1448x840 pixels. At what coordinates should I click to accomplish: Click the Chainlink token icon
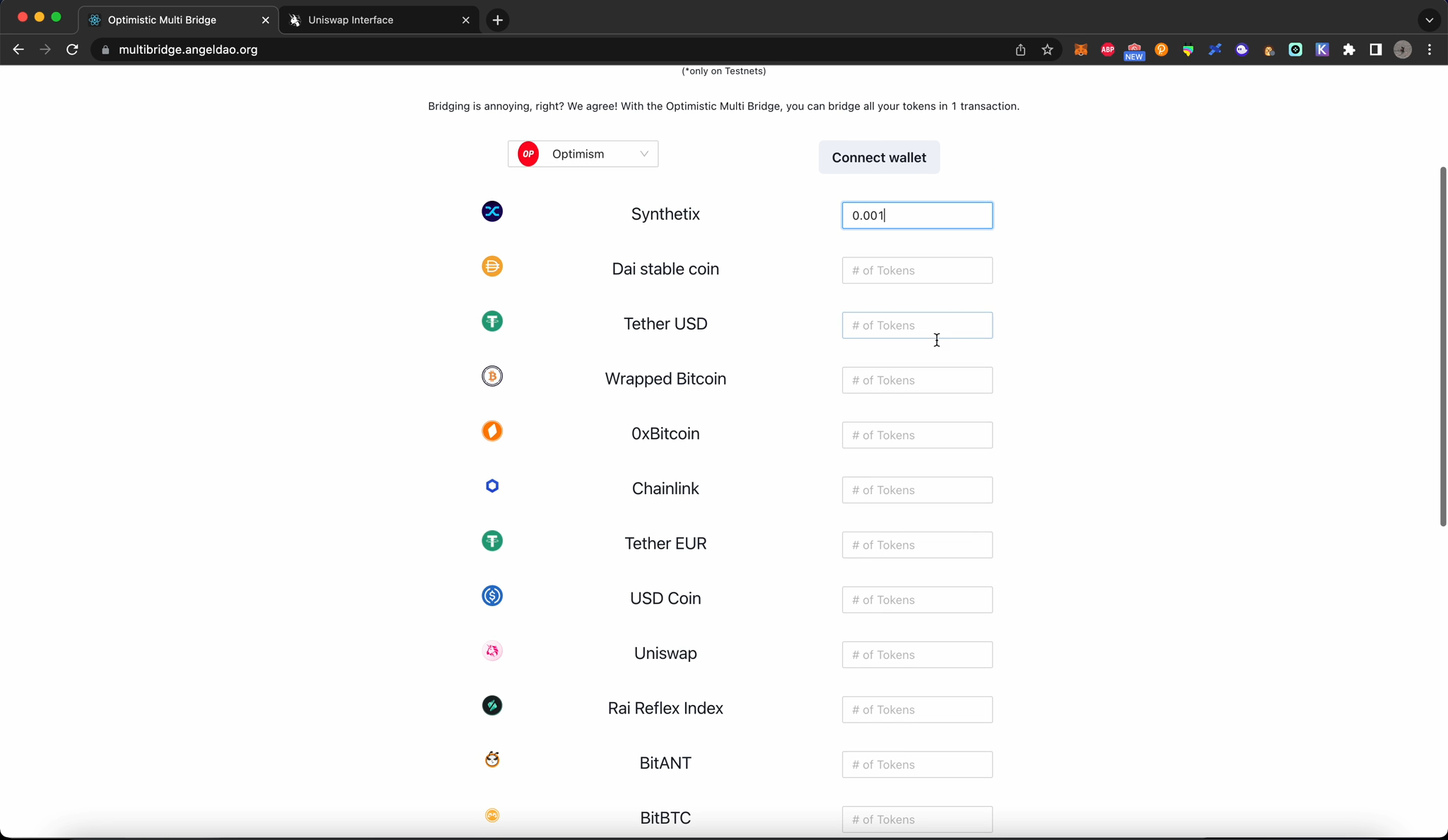pos(492,486)
